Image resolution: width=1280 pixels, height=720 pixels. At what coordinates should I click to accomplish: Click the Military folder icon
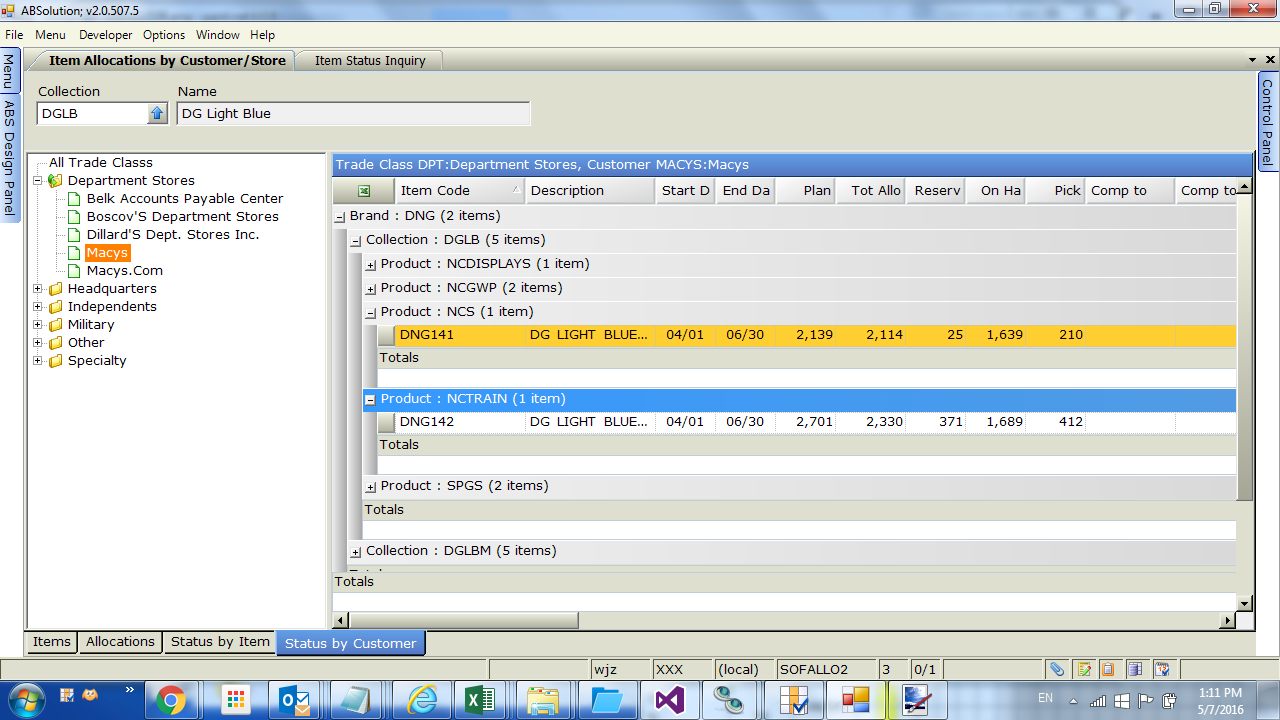click(x=55, y=325)
